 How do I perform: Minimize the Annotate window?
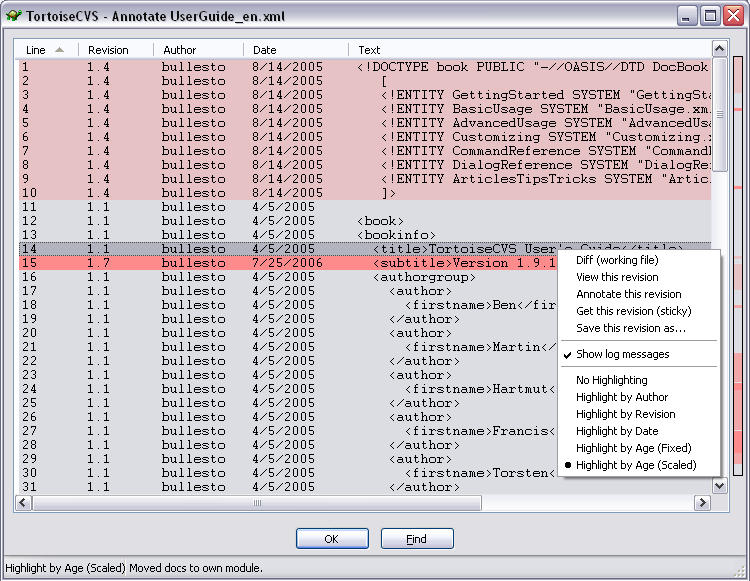(x=686, y=16)
